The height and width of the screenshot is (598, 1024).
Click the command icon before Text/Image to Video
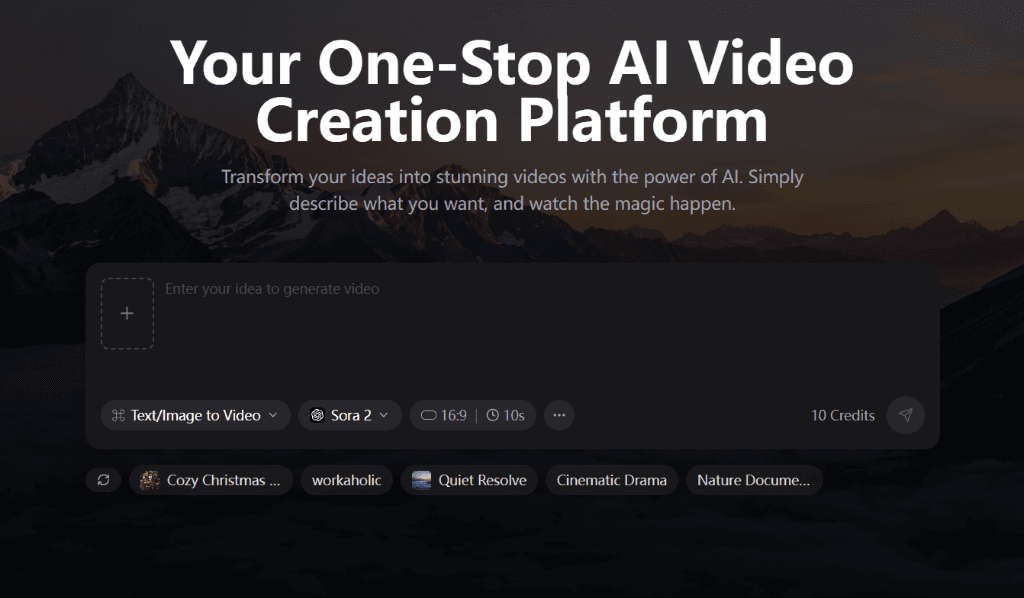tap(120, 415)
